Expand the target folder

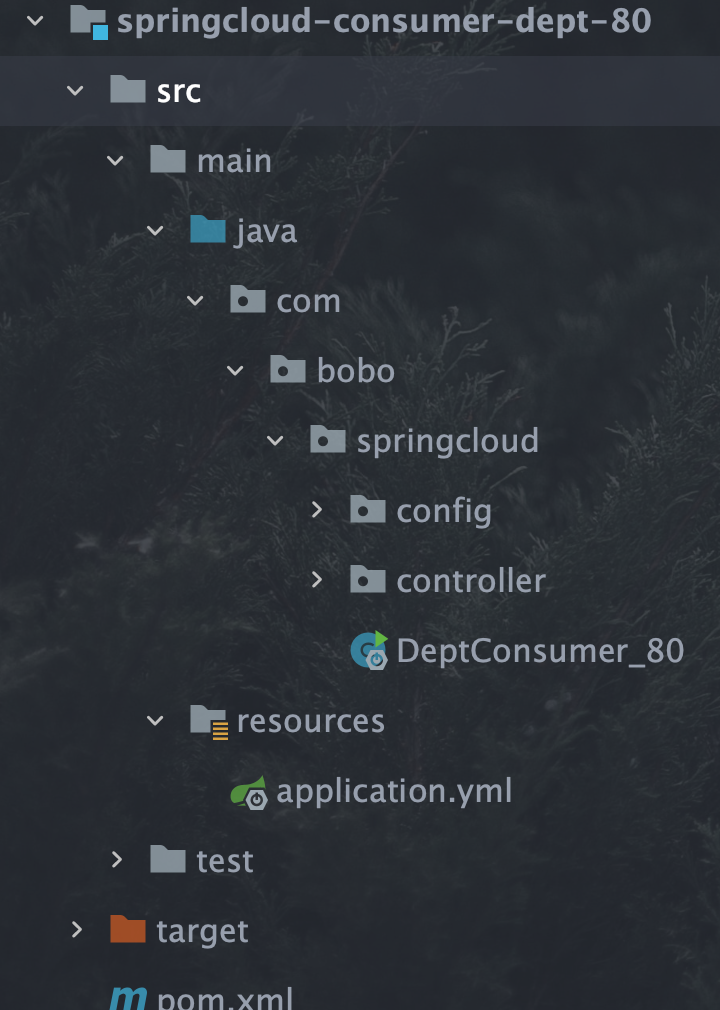tap(77, 931)
